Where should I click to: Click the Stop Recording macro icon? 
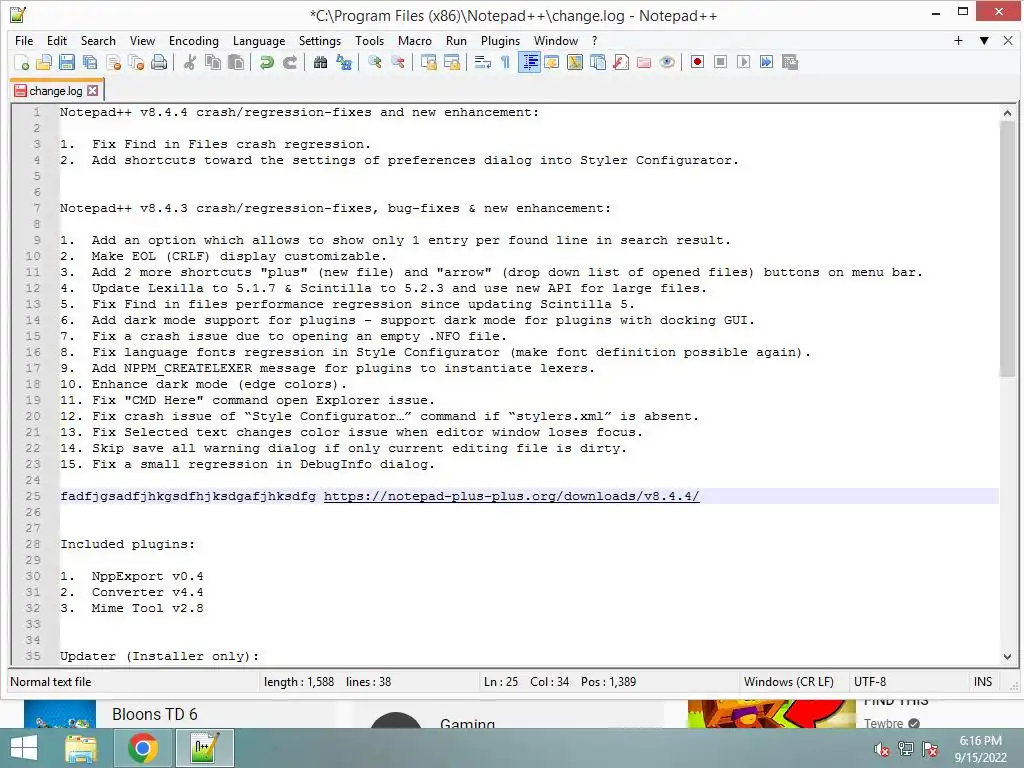(720, 62)
